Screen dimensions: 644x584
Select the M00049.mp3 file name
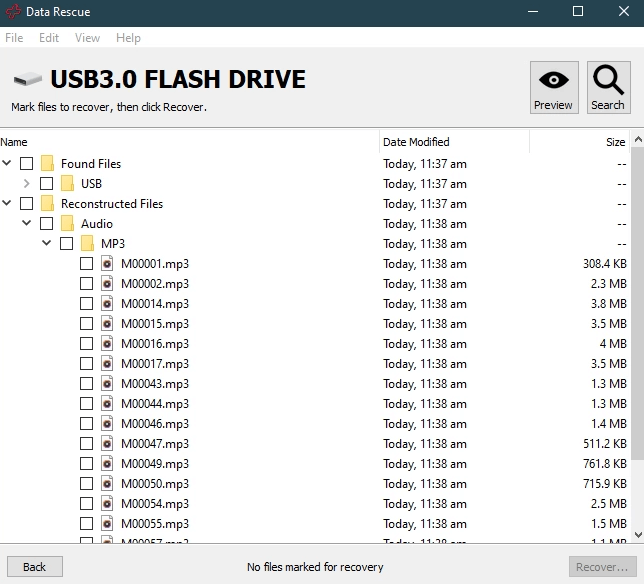[x=155, y=464]
